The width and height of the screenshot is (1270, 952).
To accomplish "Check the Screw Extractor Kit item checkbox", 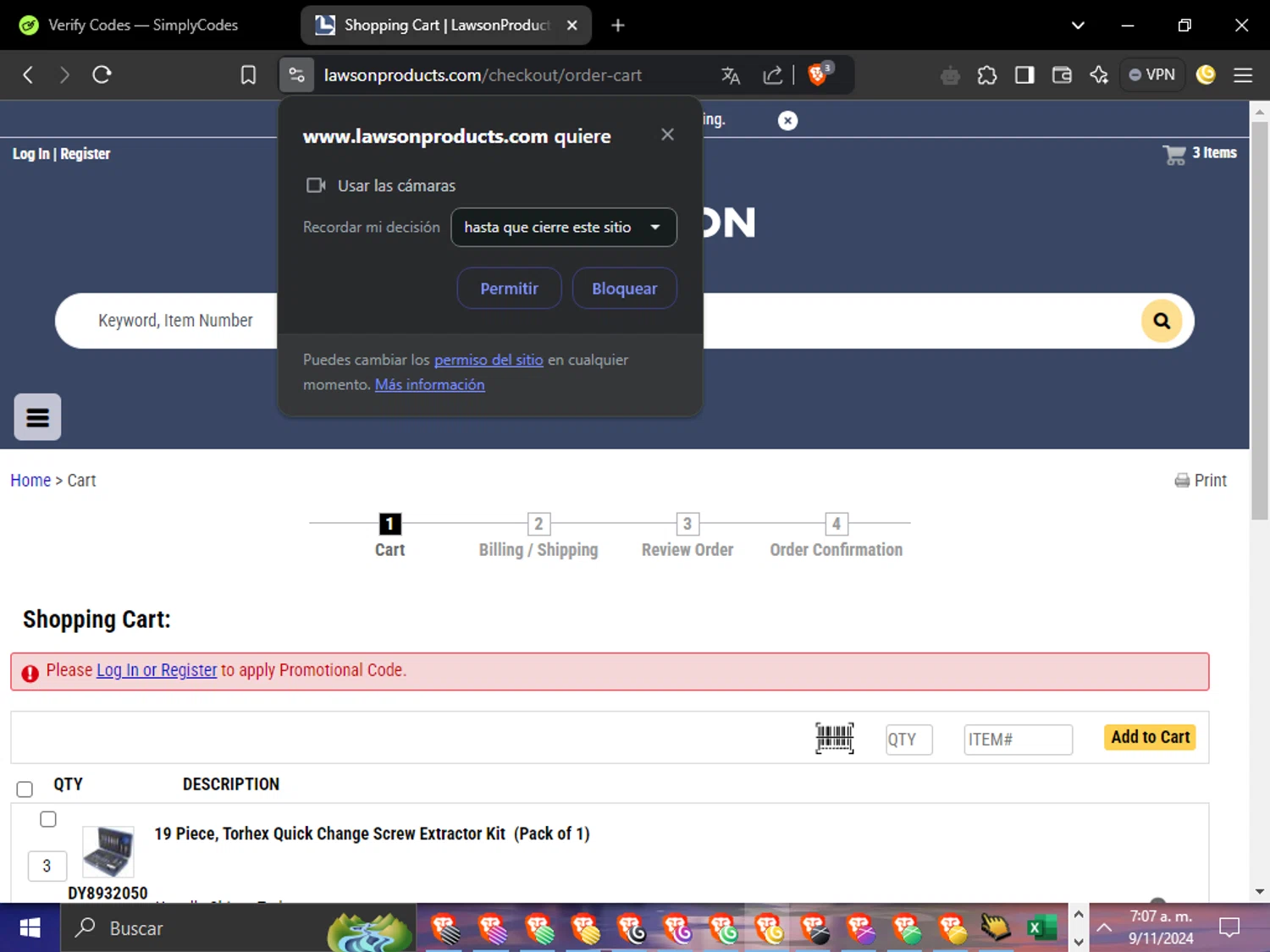I will coord(48,819).
